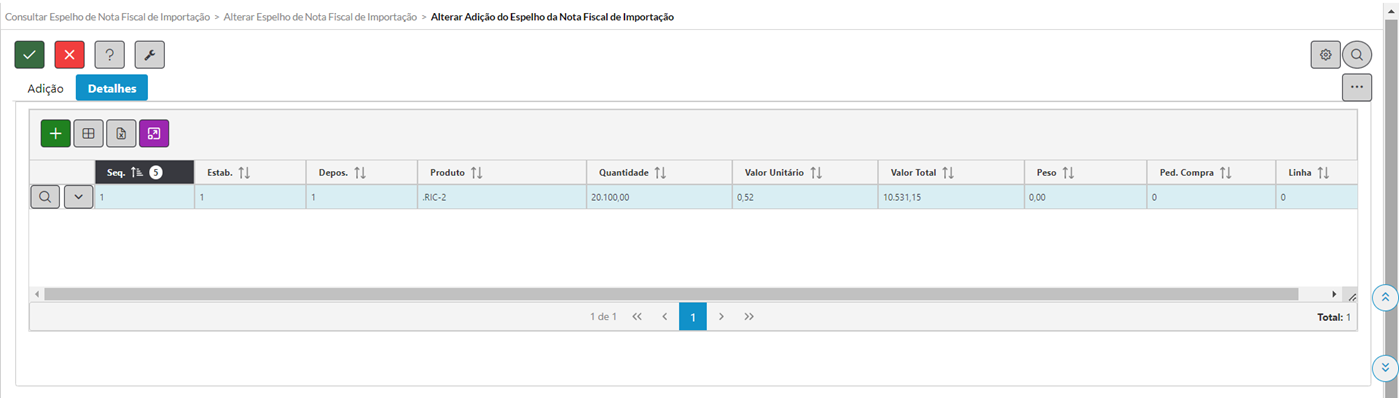Expand row actions dropdown arrow

(x=79, y=197)
